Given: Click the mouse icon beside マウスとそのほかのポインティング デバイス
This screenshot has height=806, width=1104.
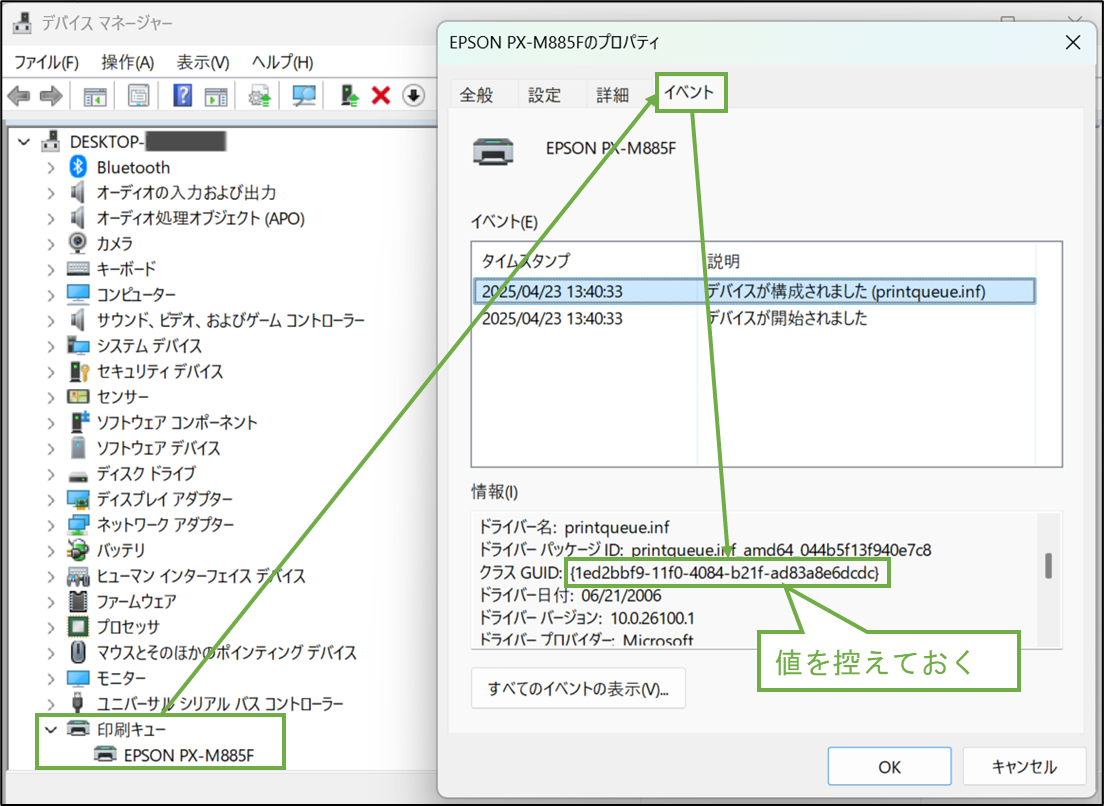Looking at the screenshot, I should [x=78, y=652].
